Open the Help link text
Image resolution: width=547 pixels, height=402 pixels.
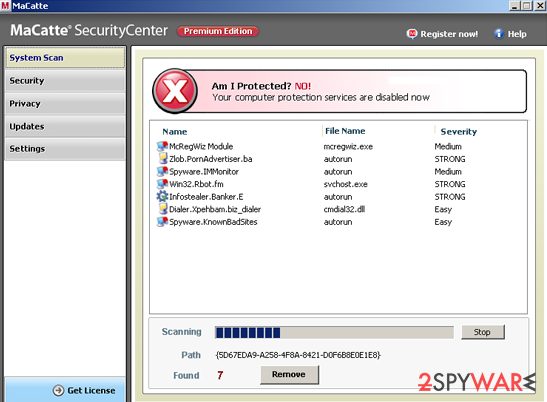[517, 34]
